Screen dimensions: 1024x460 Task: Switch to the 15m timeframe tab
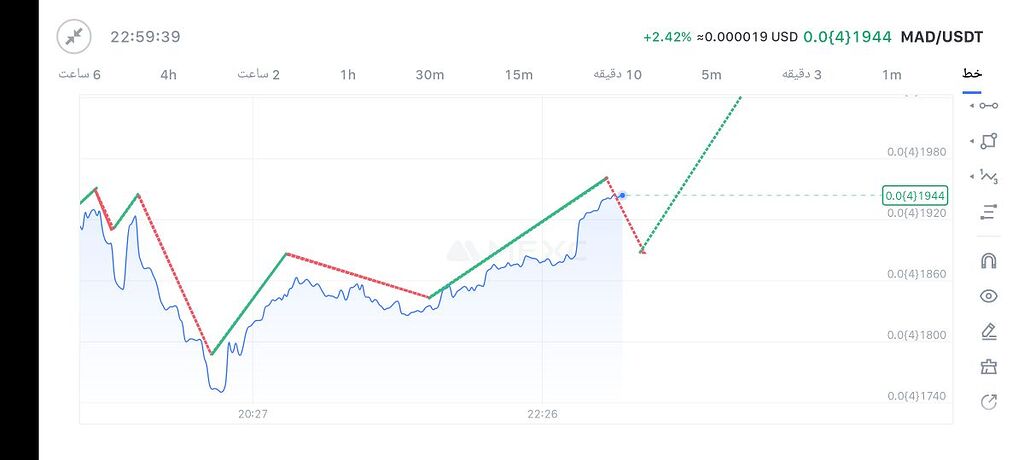pyautogui.click(x=518, y=75)
